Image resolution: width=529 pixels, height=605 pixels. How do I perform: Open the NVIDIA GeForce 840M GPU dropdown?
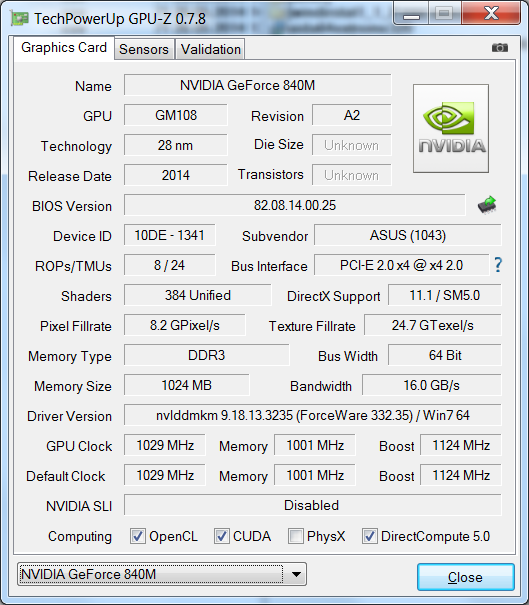tap(162, 574)
